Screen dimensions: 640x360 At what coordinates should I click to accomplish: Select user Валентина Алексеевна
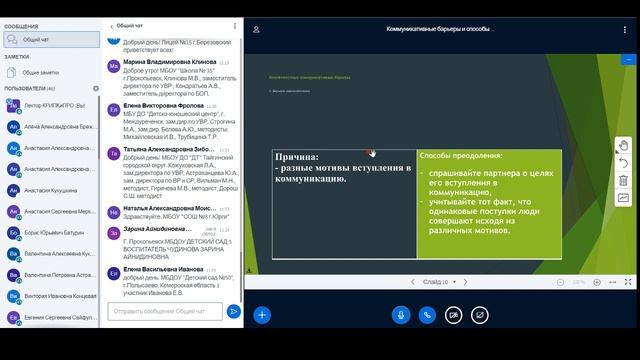[50, 254]
